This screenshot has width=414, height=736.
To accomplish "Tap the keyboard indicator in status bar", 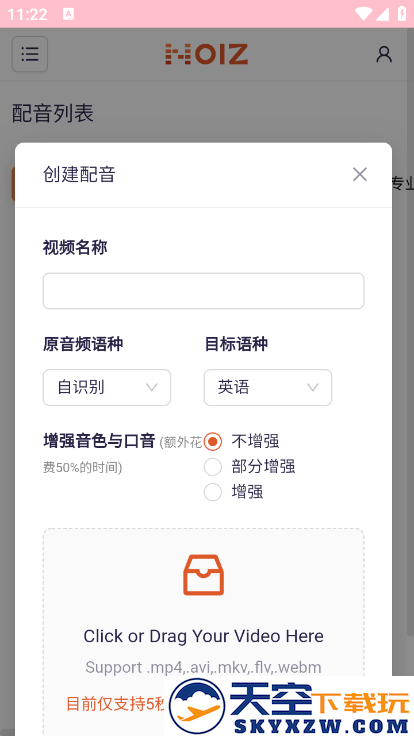I will (x=69, y=14).
